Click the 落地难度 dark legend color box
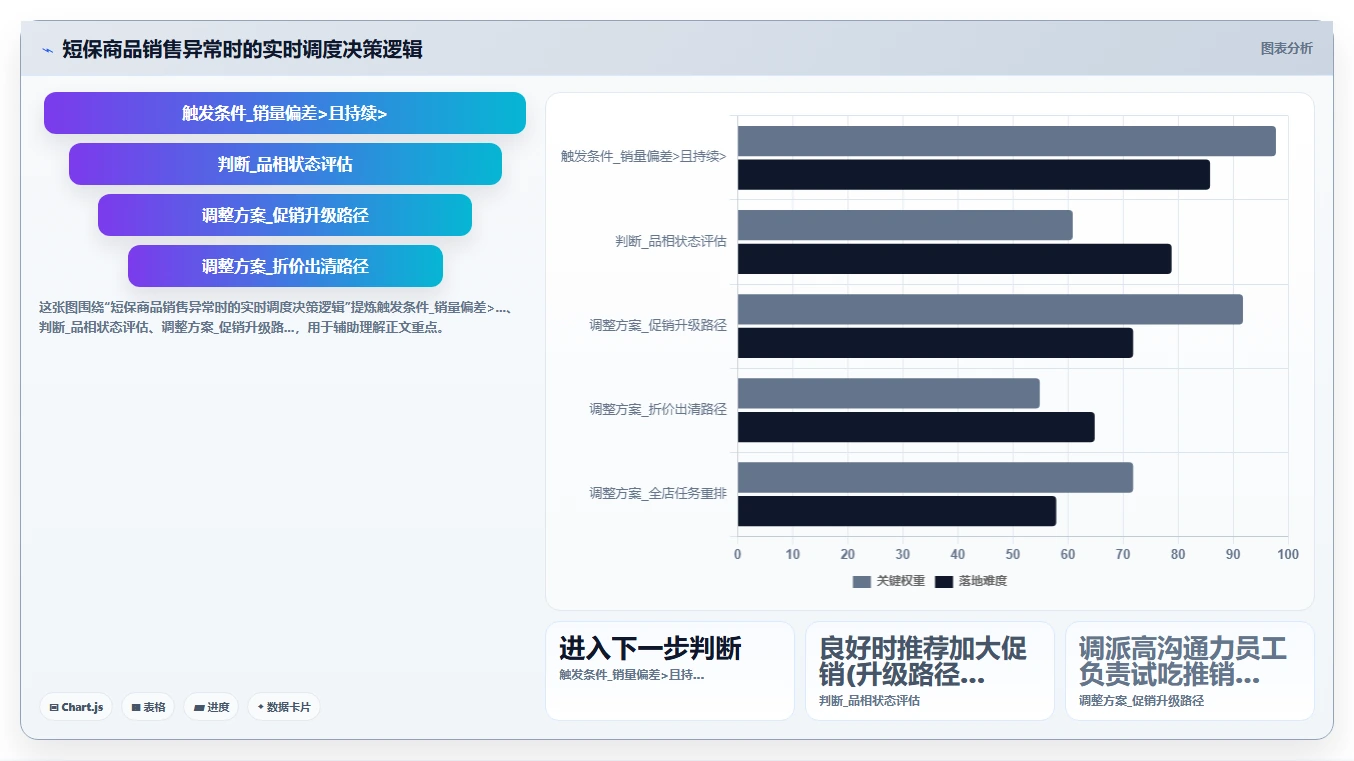The height and width of the screenshot is (761, 1354). 944,582
